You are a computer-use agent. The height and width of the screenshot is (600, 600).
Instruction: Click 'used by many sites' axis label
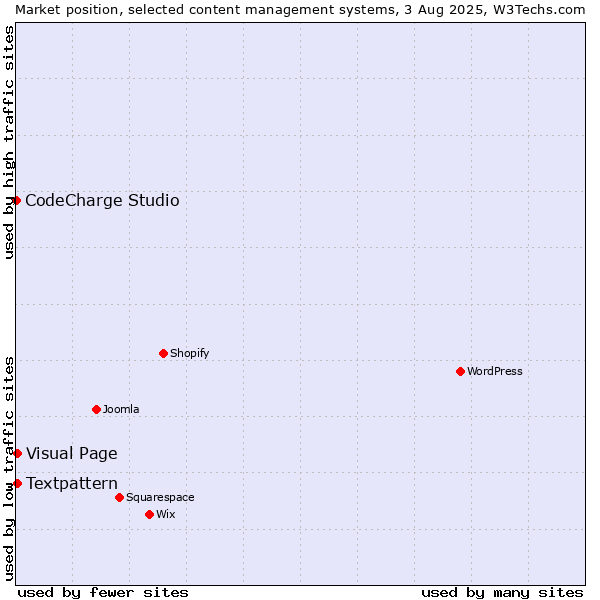pos(502,593)
